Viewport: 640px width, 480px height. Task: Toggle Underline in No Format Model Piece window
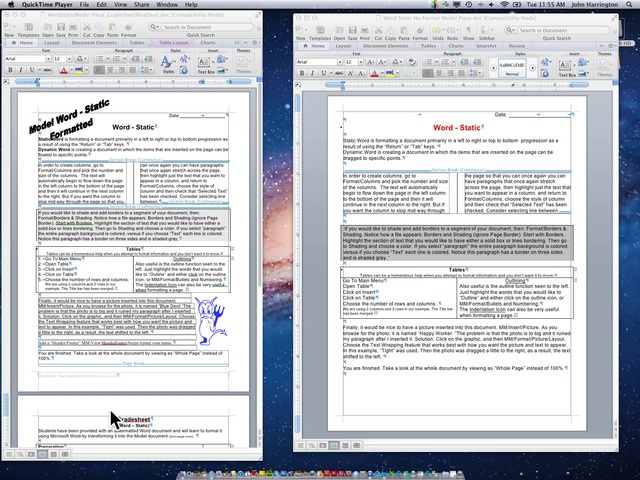point(323,73)
